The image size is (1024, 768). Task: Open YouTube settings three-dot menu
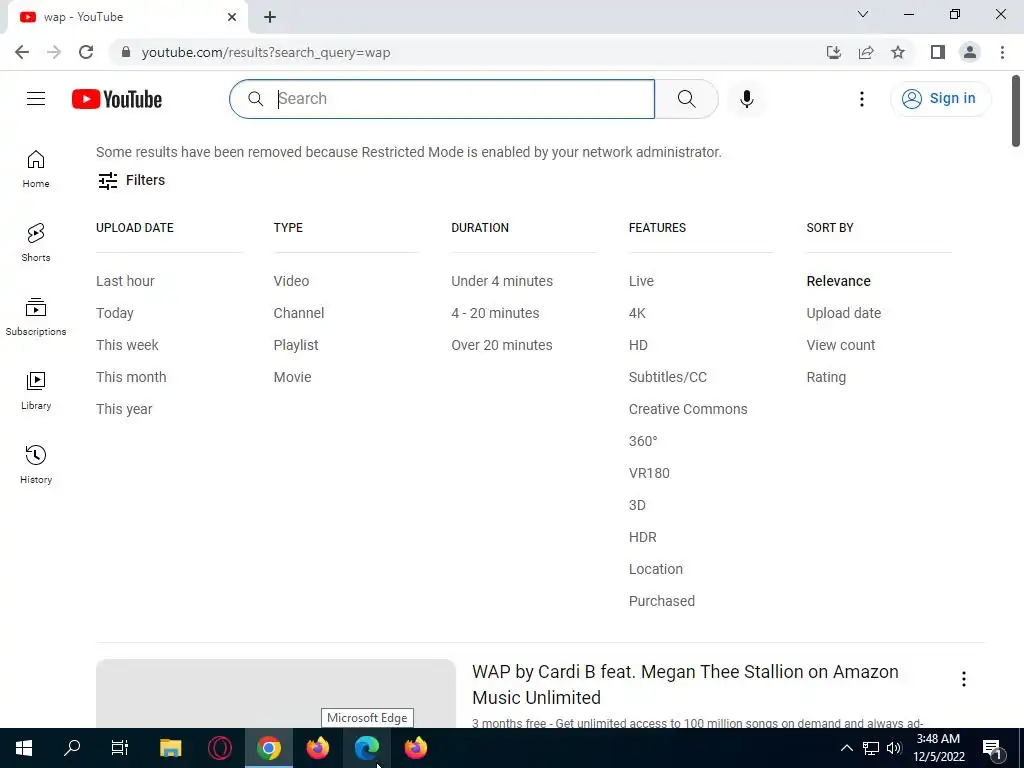coord(861,99)
